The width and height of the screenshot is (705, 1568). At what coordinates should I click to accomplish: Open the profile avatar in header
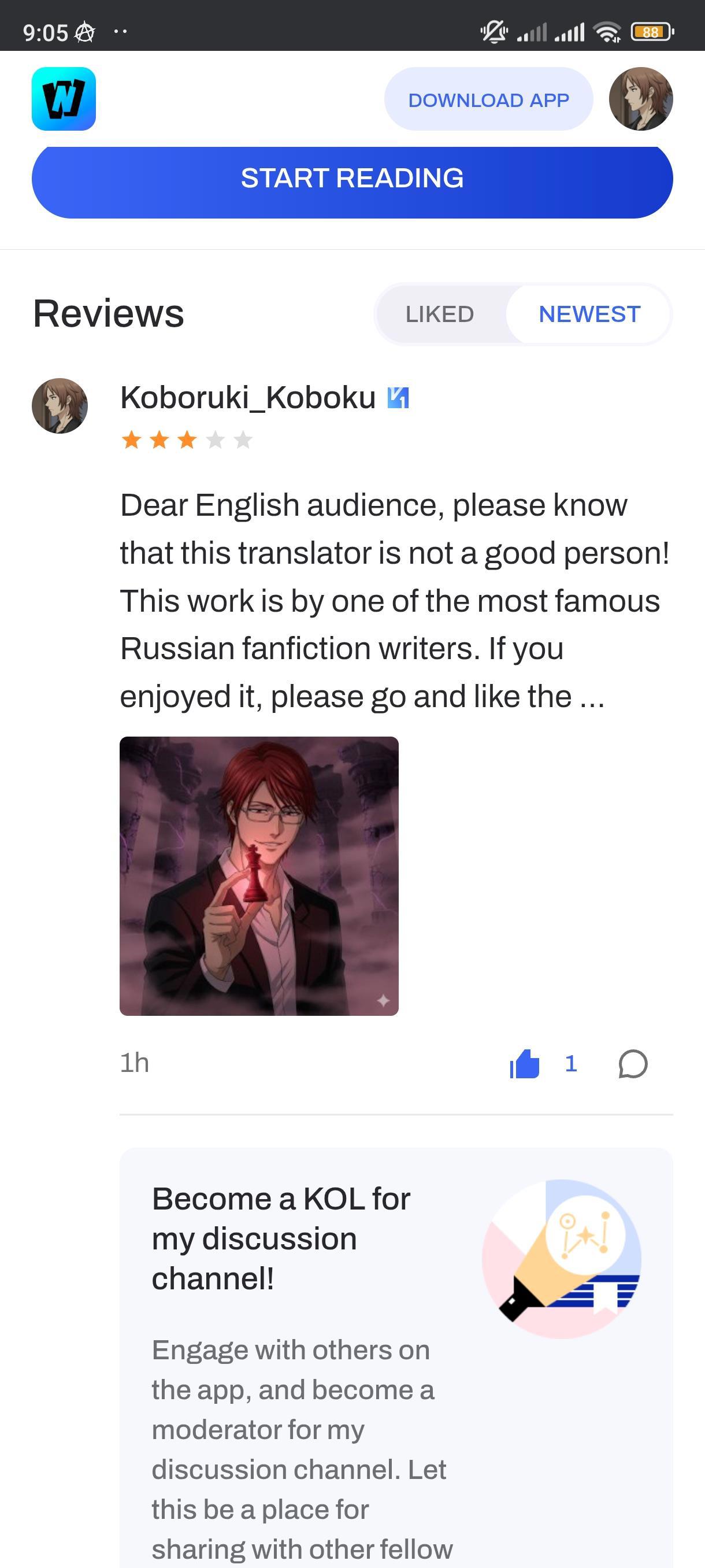click(x=640, y=99)
